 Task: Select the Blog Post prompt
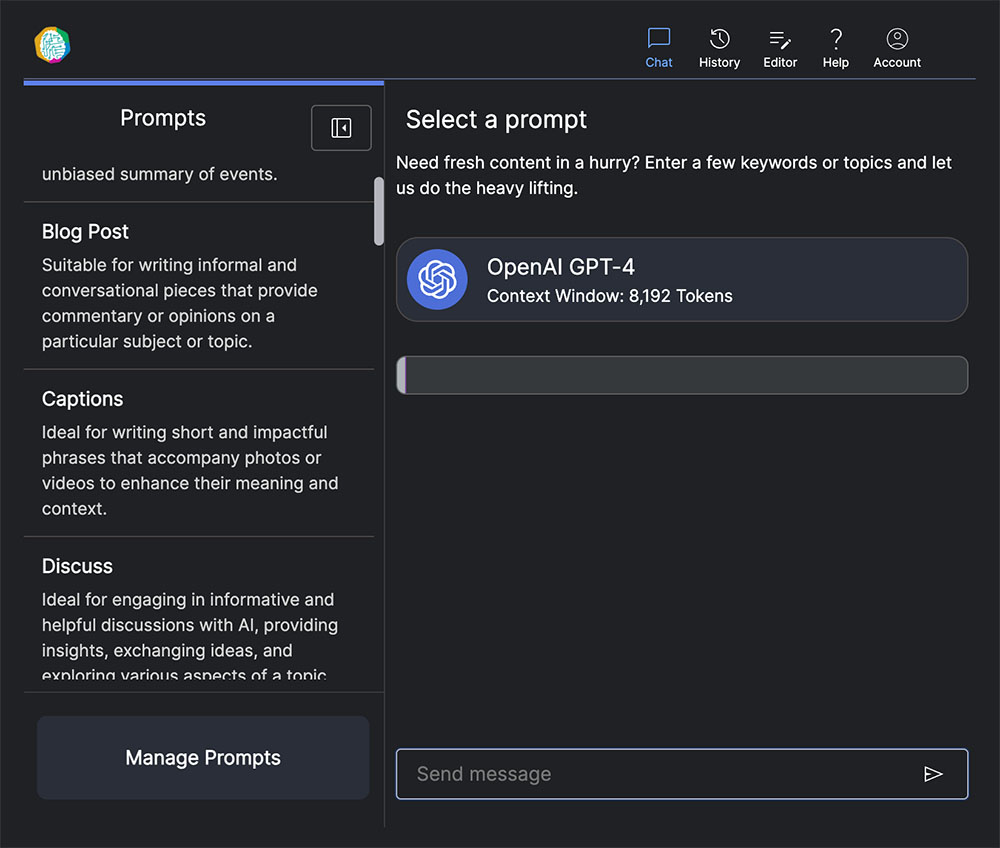pyautogui.click(x=199, y=286)
